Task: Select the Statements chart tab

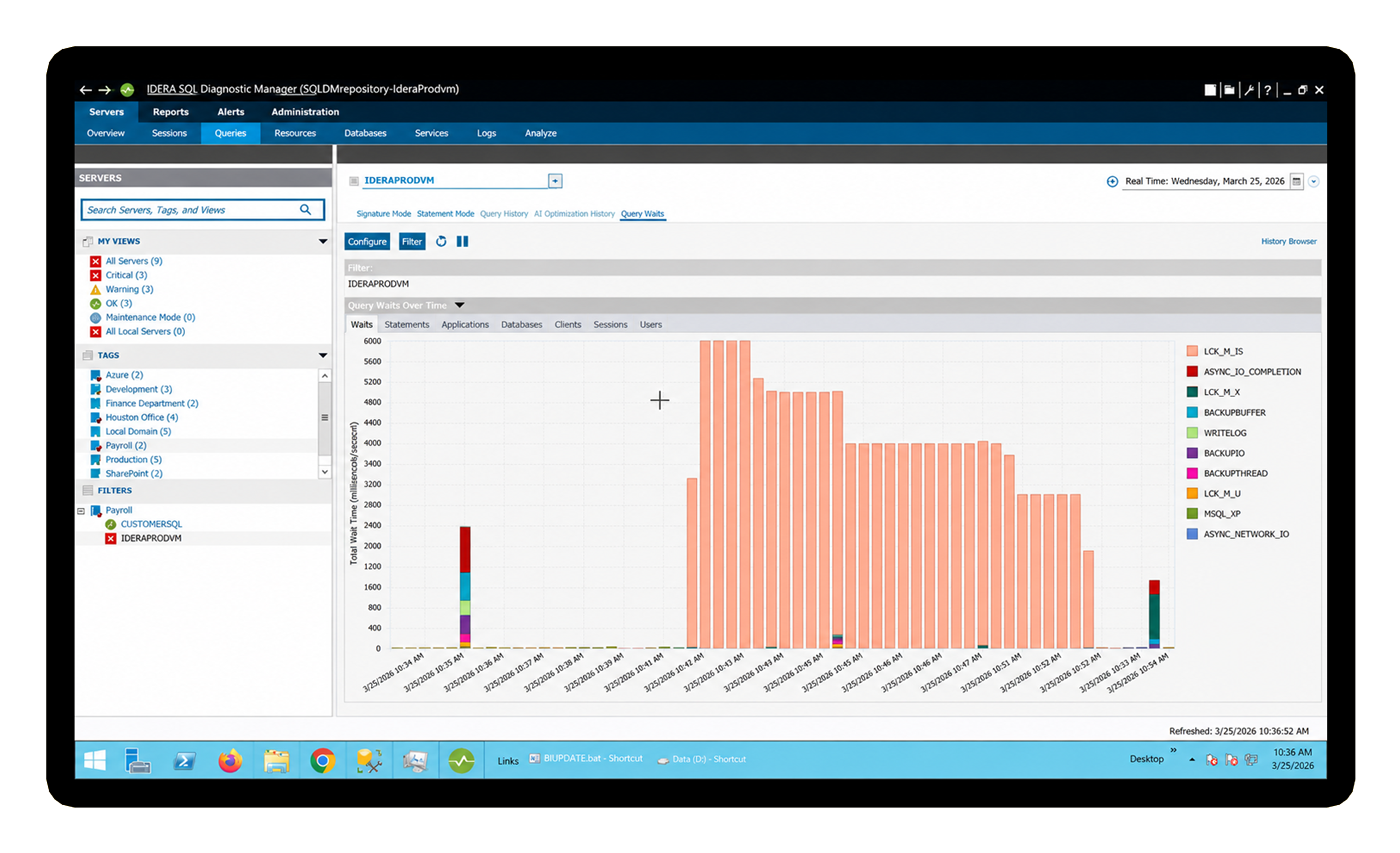Action: click(407, 325)
